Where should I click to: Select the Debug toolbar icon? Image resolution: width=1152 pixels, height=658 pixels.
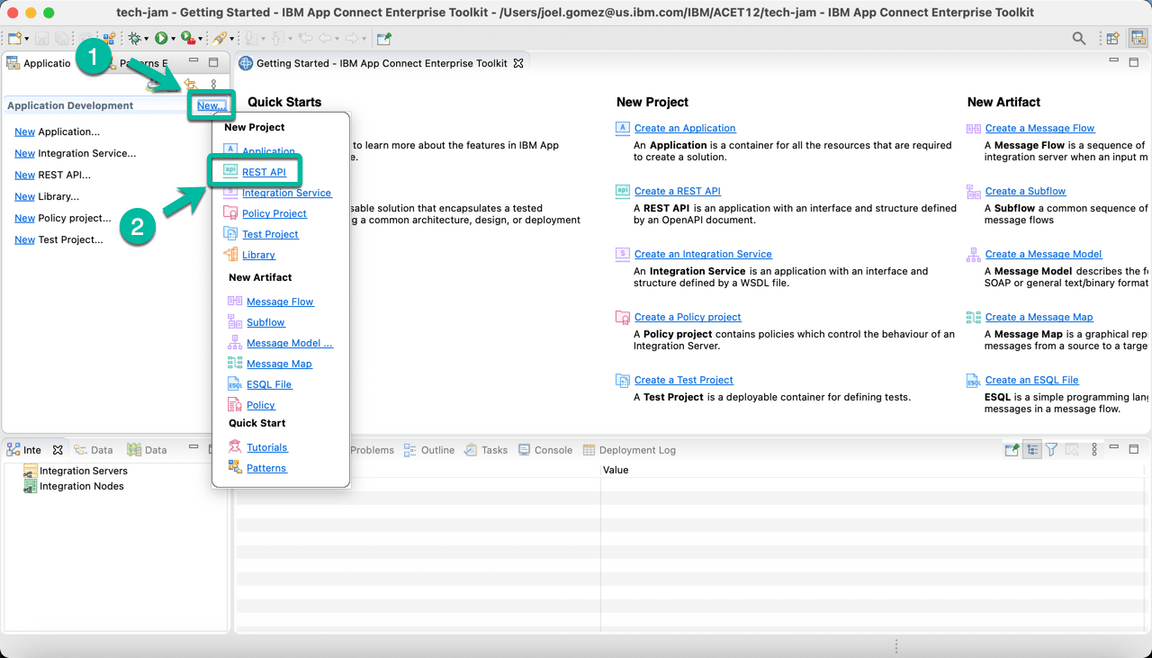[x=135, y=38]
